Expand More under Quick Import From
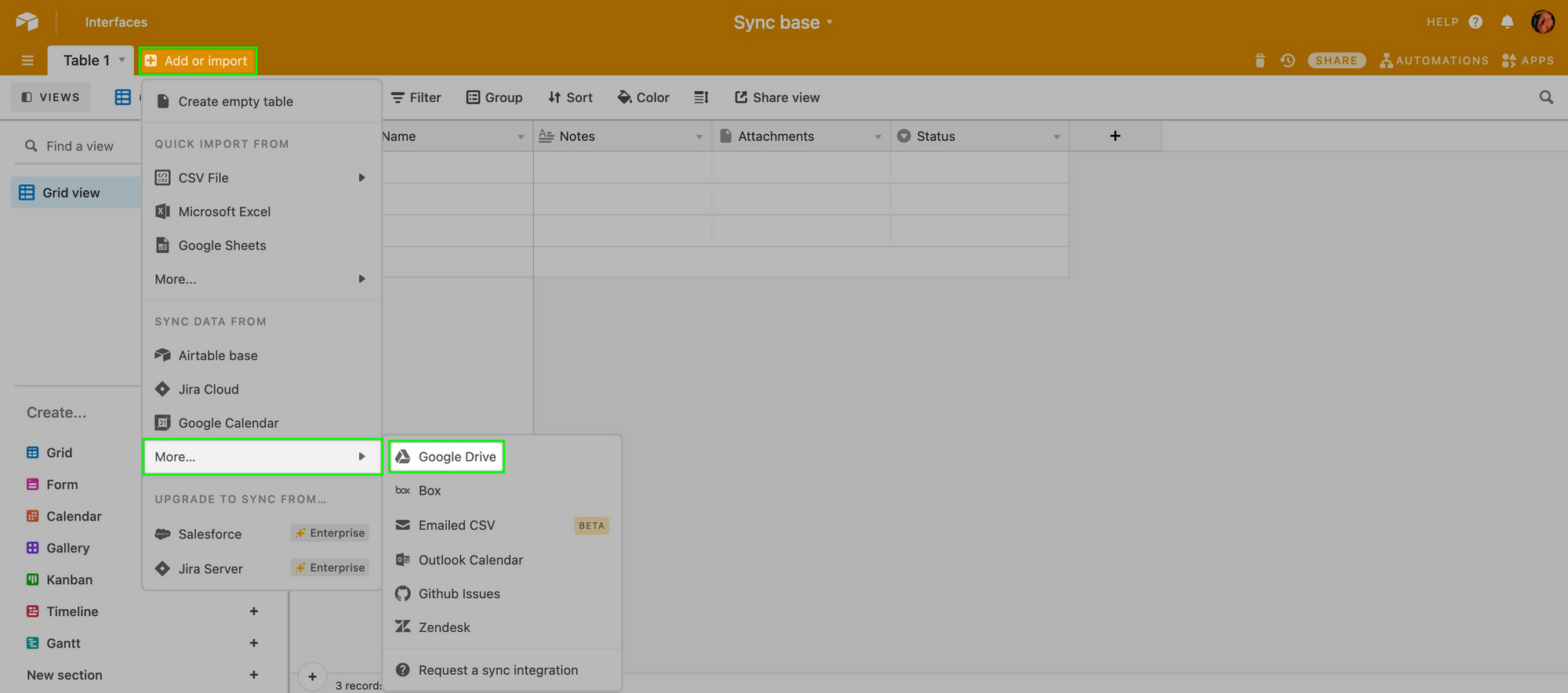The height and width of the screenshot is (693, 1568). [x=262, y=279]
